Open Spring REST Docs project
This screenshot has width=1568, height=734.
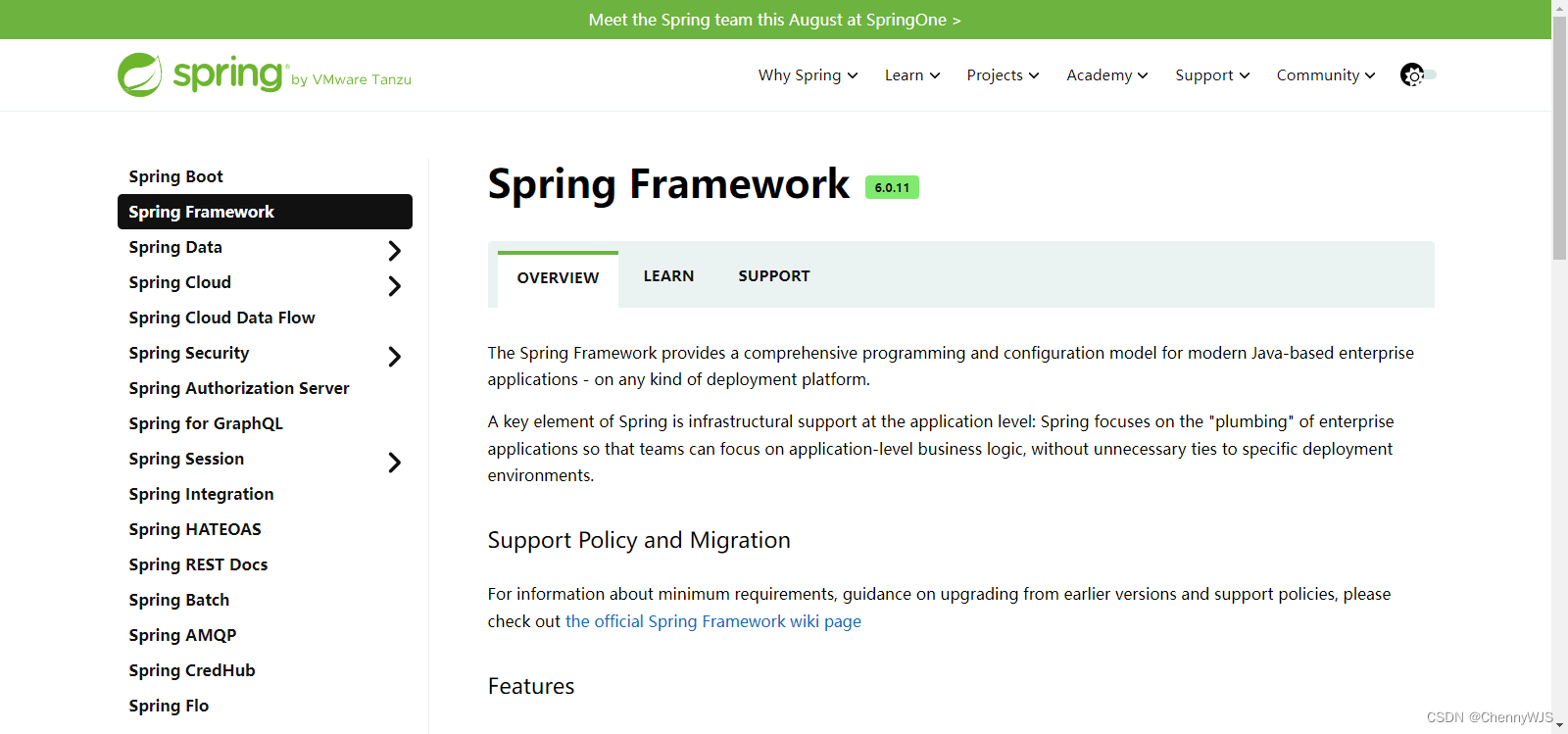tap(198, 564)
